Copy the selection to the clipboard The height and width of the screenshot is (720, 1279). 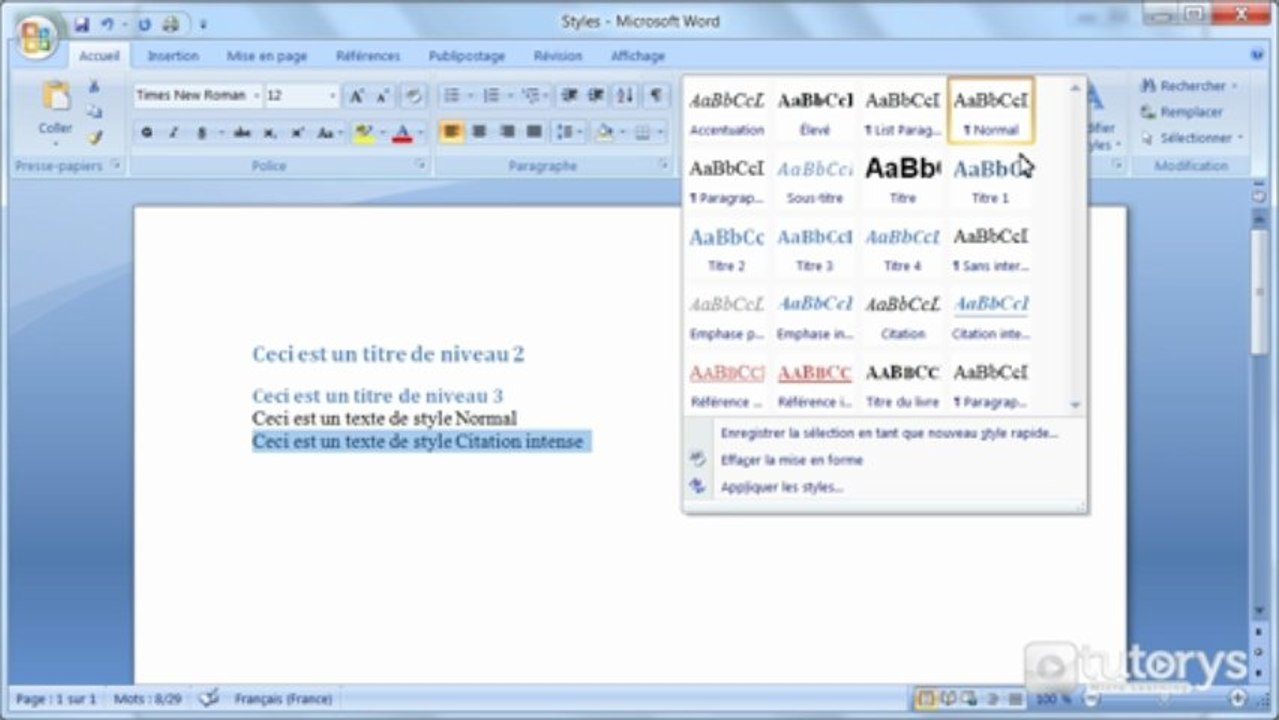[x=94, y=112]
